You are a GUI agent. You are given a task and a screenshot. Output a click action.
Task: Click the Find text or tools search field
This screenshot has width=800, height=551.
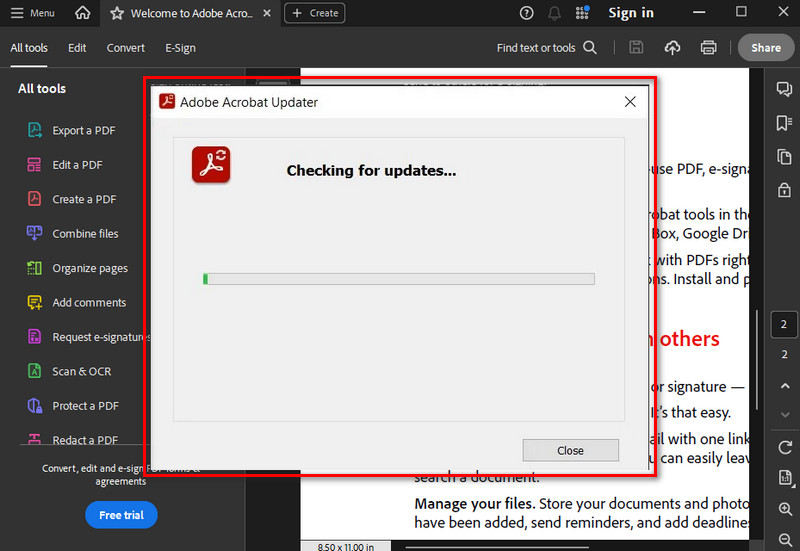pos(546,48)
